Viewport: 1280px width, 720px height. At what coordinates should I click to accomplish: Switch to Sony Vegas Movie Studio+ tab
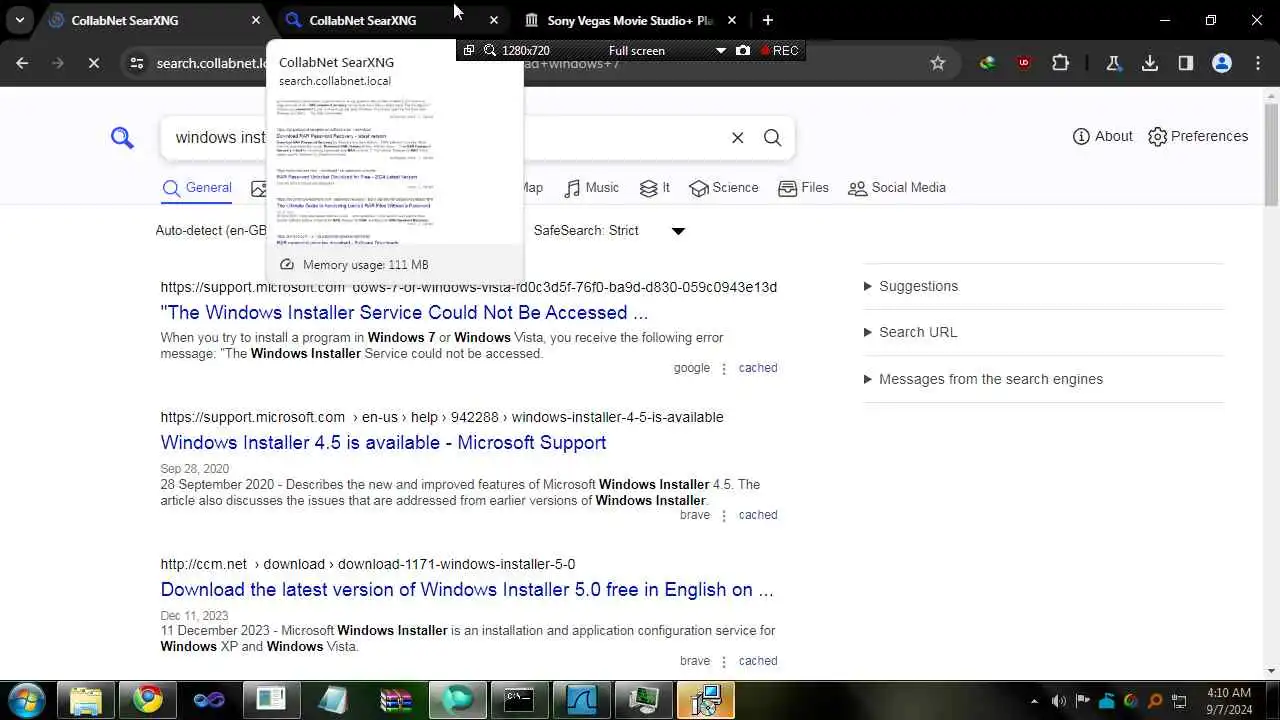[630, 20]
